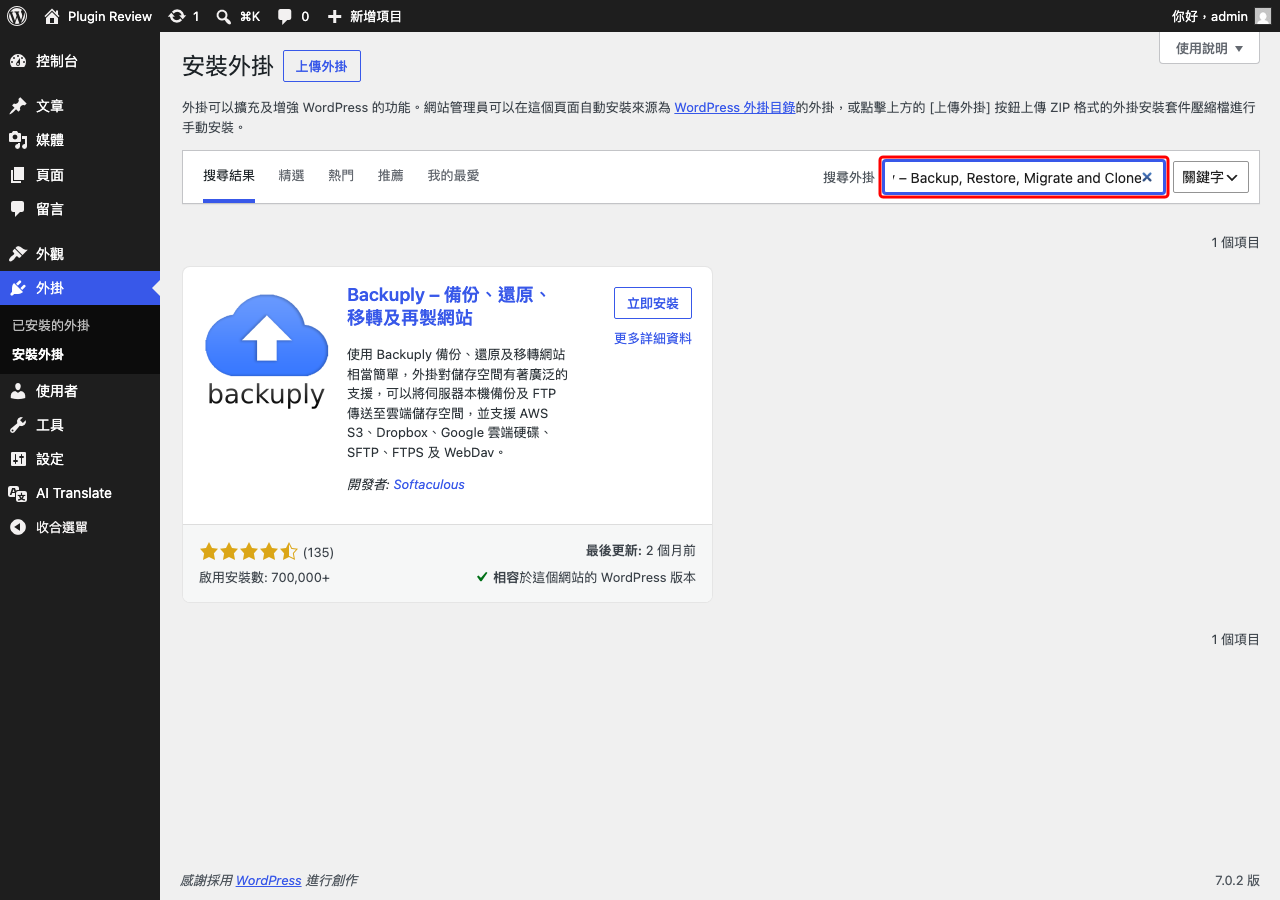Viewport: 1280px width, 900px height.
Task: Open the command palette search icon ⌘K
Action: point(222,16)
